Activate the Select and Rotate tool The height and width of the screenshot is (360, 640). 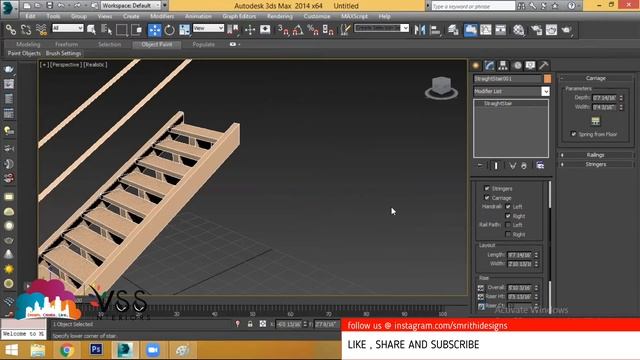point(169,29)
